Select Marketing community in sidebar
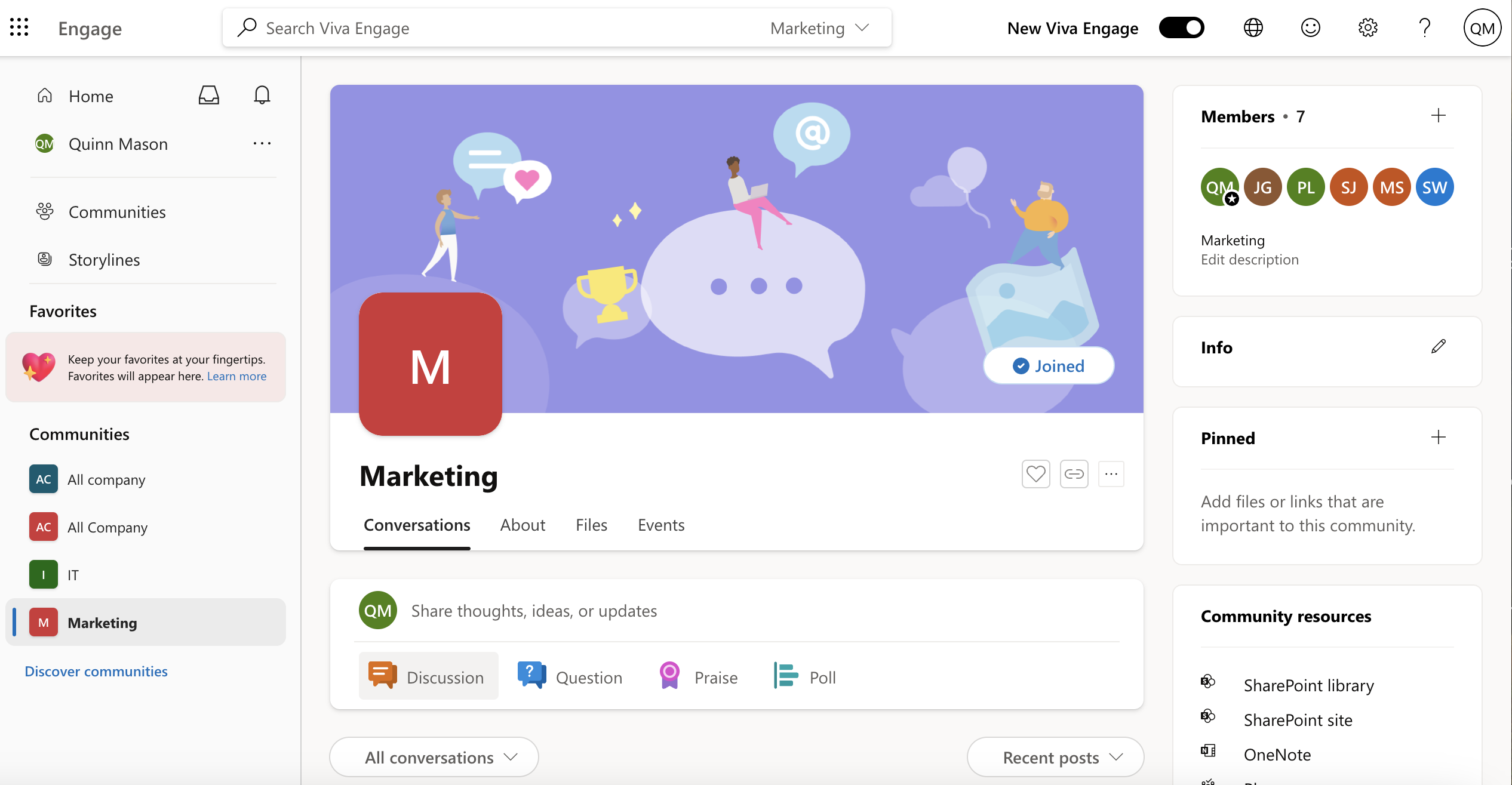This screenshot has width=1512, height=785. pos(146,623)
